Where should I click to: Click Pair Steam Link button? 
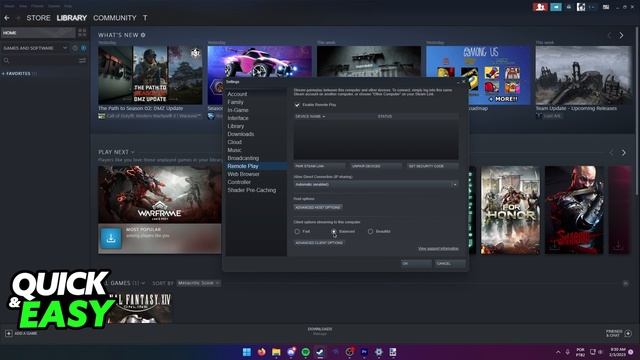click(319, 166)
